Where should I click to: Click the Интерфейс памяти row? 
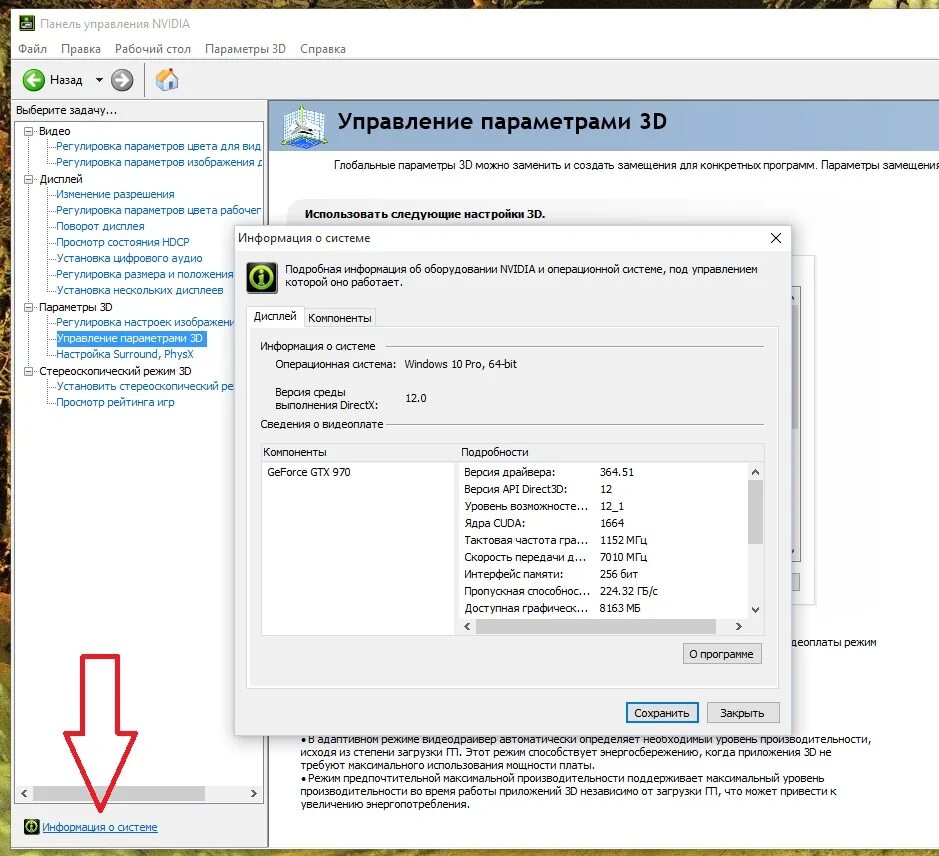(603, 574)
